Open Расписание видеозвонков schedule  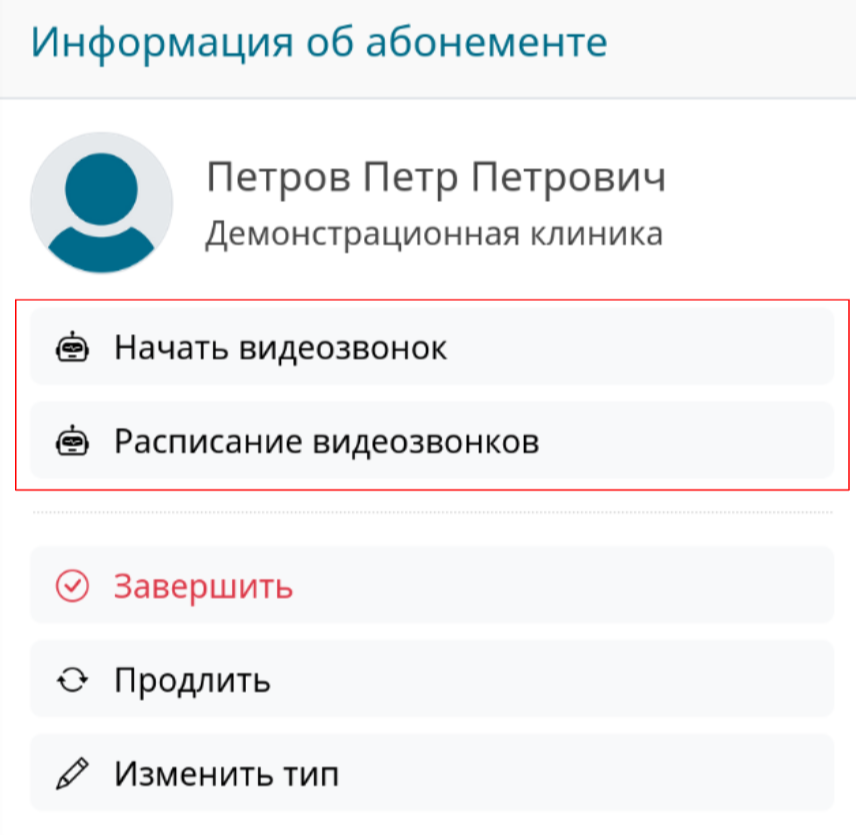326,441
